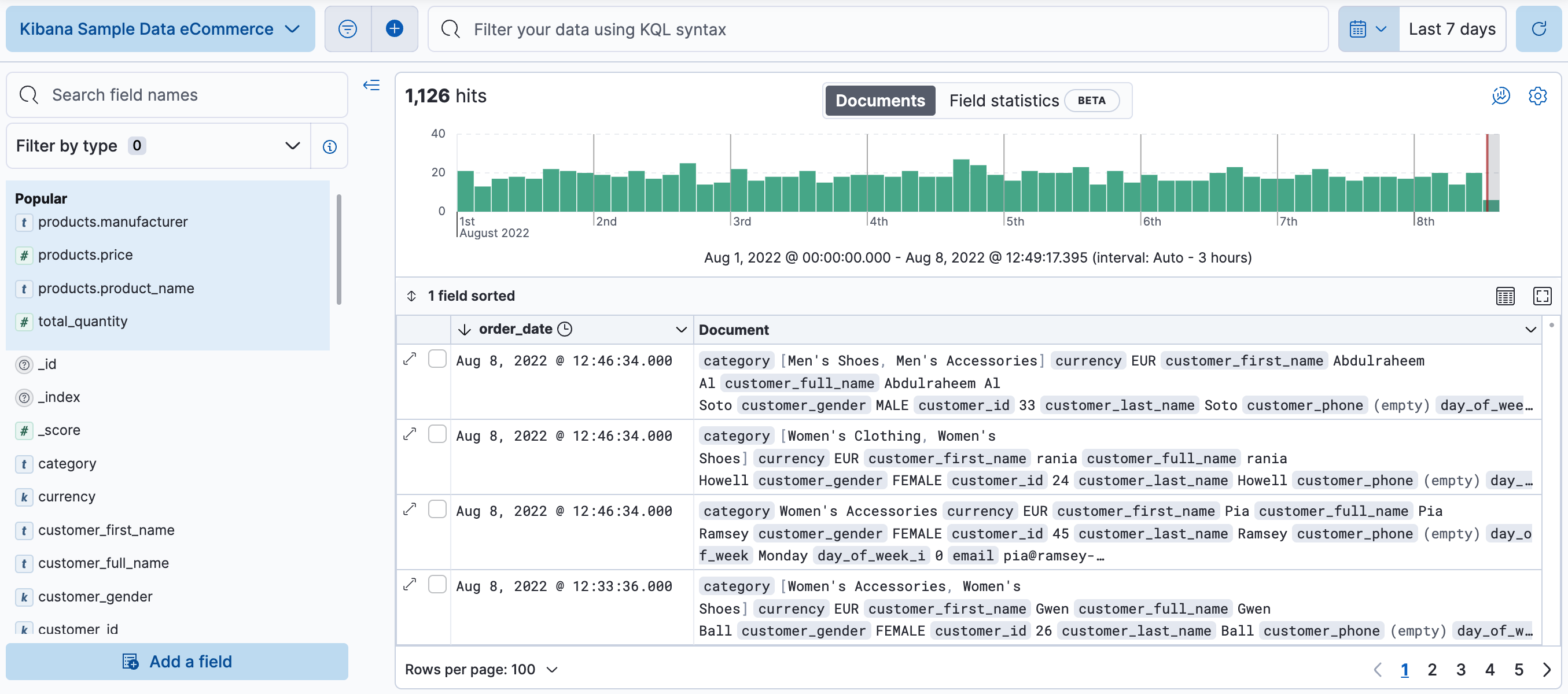Enter fullscreen mode for the documents table
Screen dimensions: 1568x694
click(x=1541, y=296)
